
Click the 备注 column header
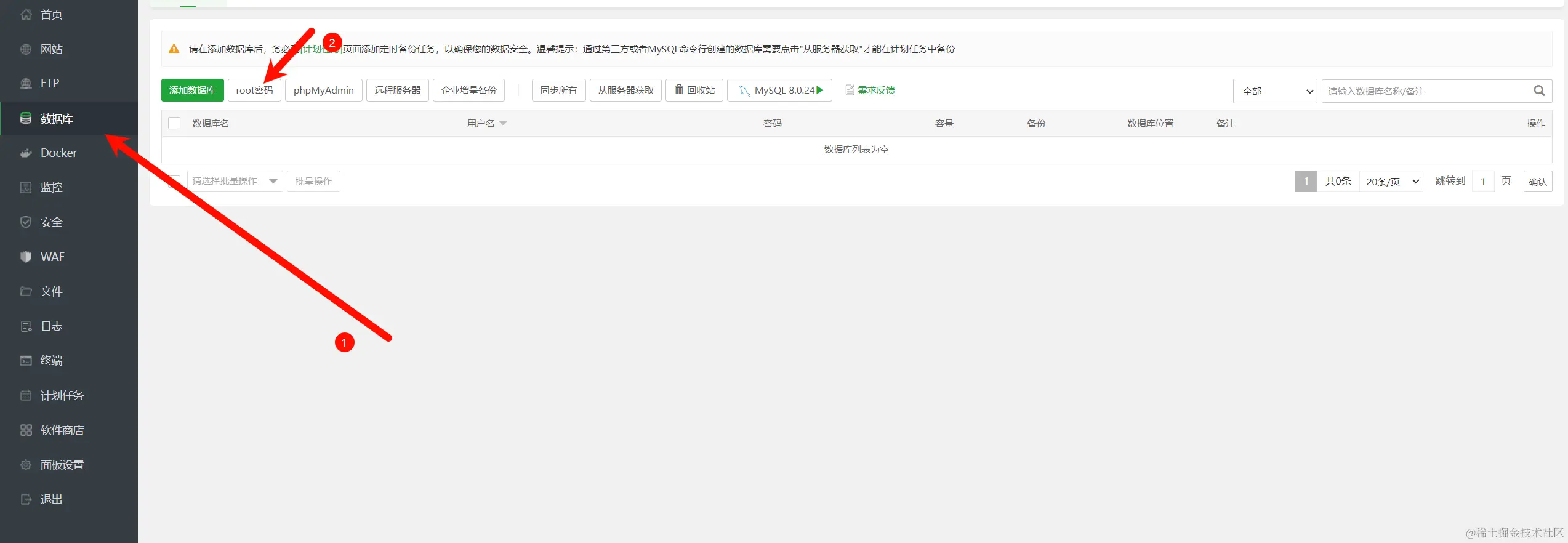(1226, 123)
